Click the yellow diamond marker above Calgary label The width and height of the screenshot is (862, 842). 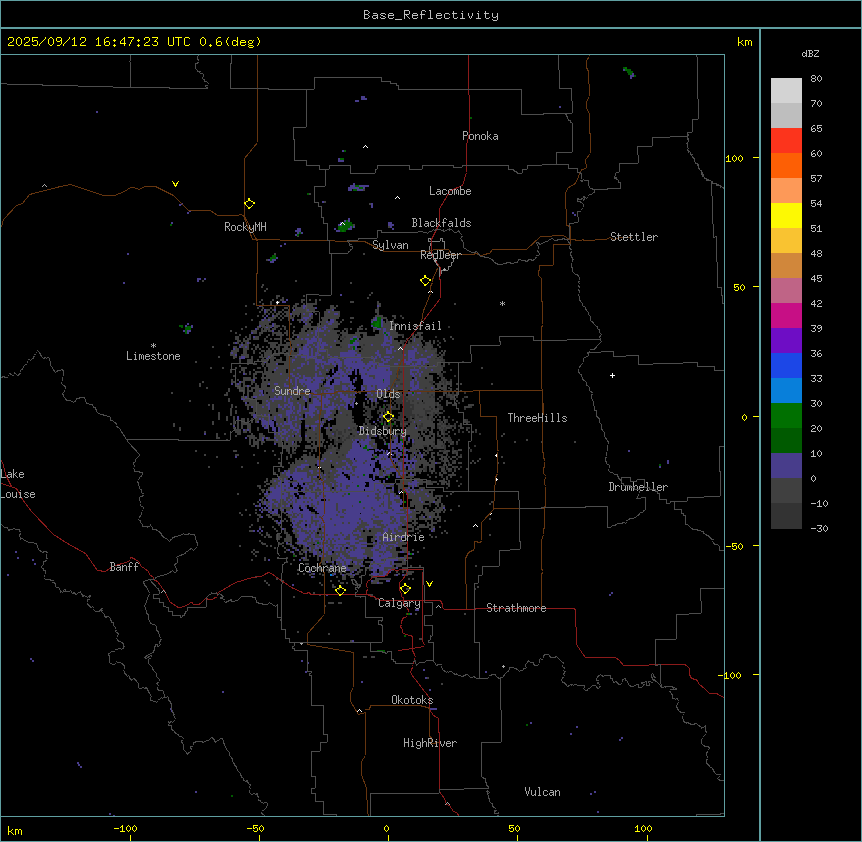point(405,589)
